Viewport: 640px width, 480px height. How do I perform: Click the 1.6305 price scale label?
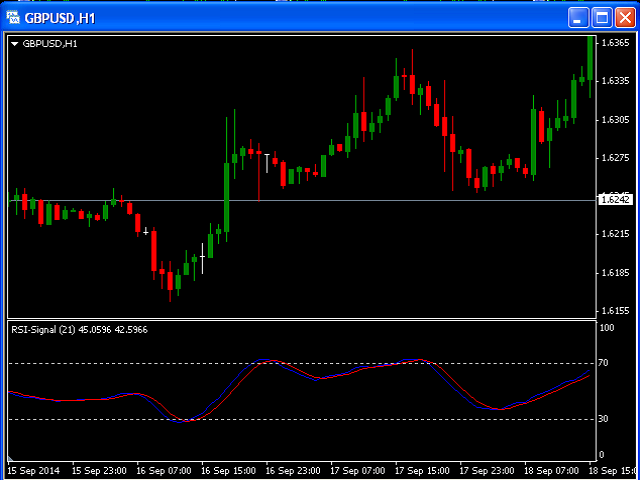(614, 120)
